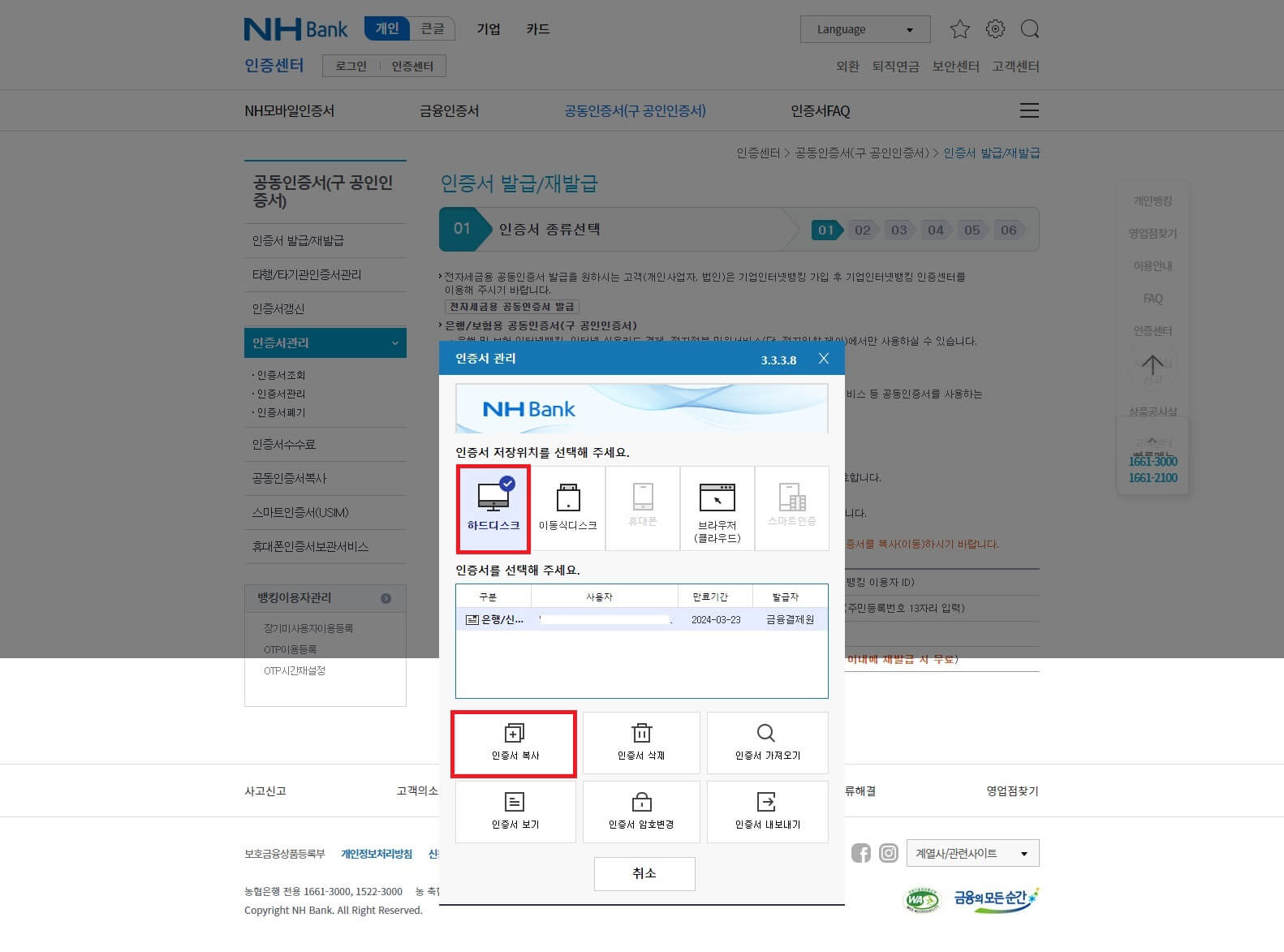Screen dimensions: 1284x952
Task: Open 기업 top menu
Action: point(489,29)
